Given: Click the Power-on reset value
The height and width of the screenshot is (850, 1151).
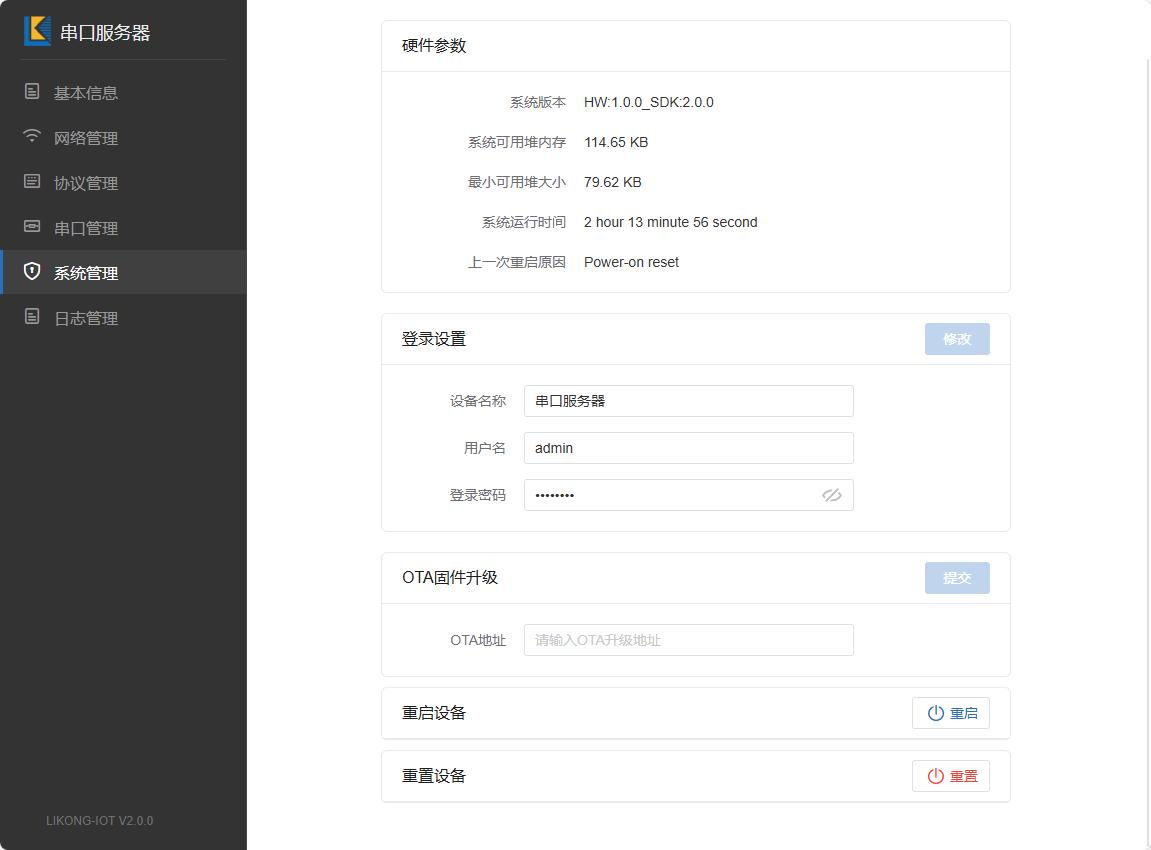Looking at the screenshot, I should pos(631,262).
